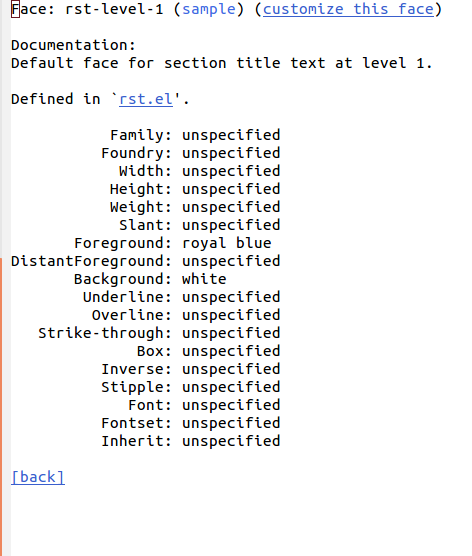Click the Underline unspecified value
This screenshot has width=472, height=556.
[231, 297]
